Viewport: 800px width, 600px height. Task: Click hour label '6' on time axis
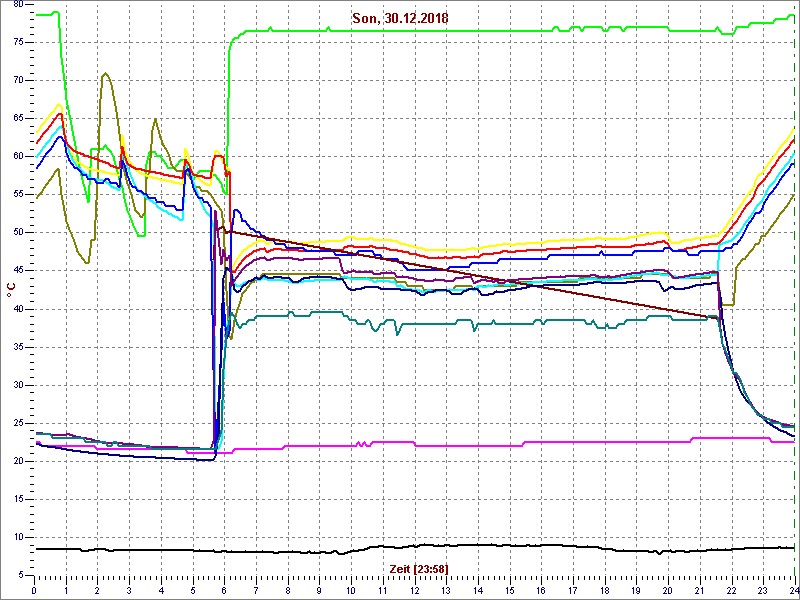(224, 590)
